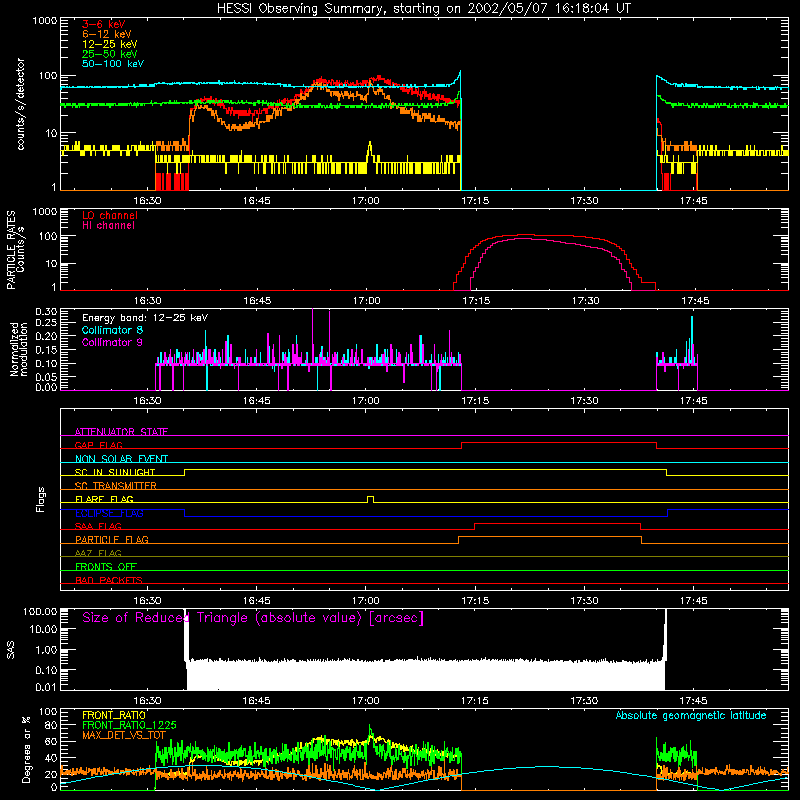The height and width of the screenshot is (800, 800).
Task: Select the 50-100 keV legend label
Action: coord(113,64)
